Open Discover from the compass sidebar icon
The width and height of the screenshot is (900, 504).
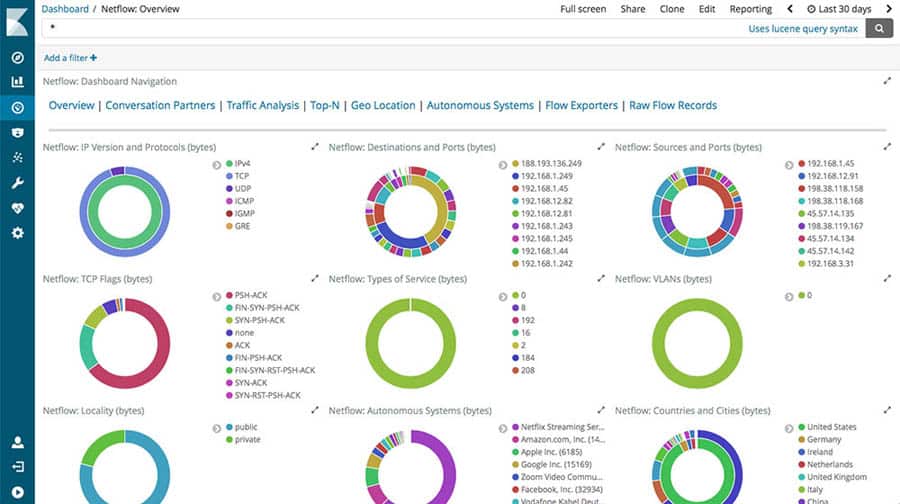tap(17, 57)
